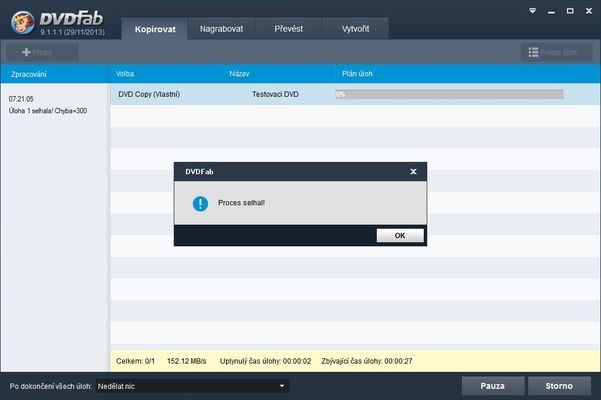Click the 0% task progress bar
The width and height of the screenshot is (601, 400).
point(449,94)
